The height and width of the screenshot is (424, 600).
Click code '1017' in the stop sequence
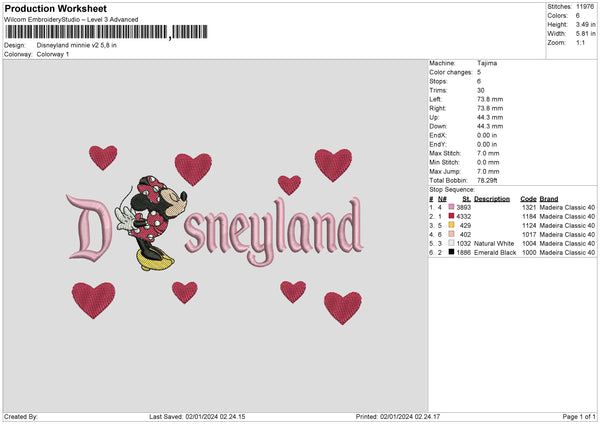coord(529,235)
